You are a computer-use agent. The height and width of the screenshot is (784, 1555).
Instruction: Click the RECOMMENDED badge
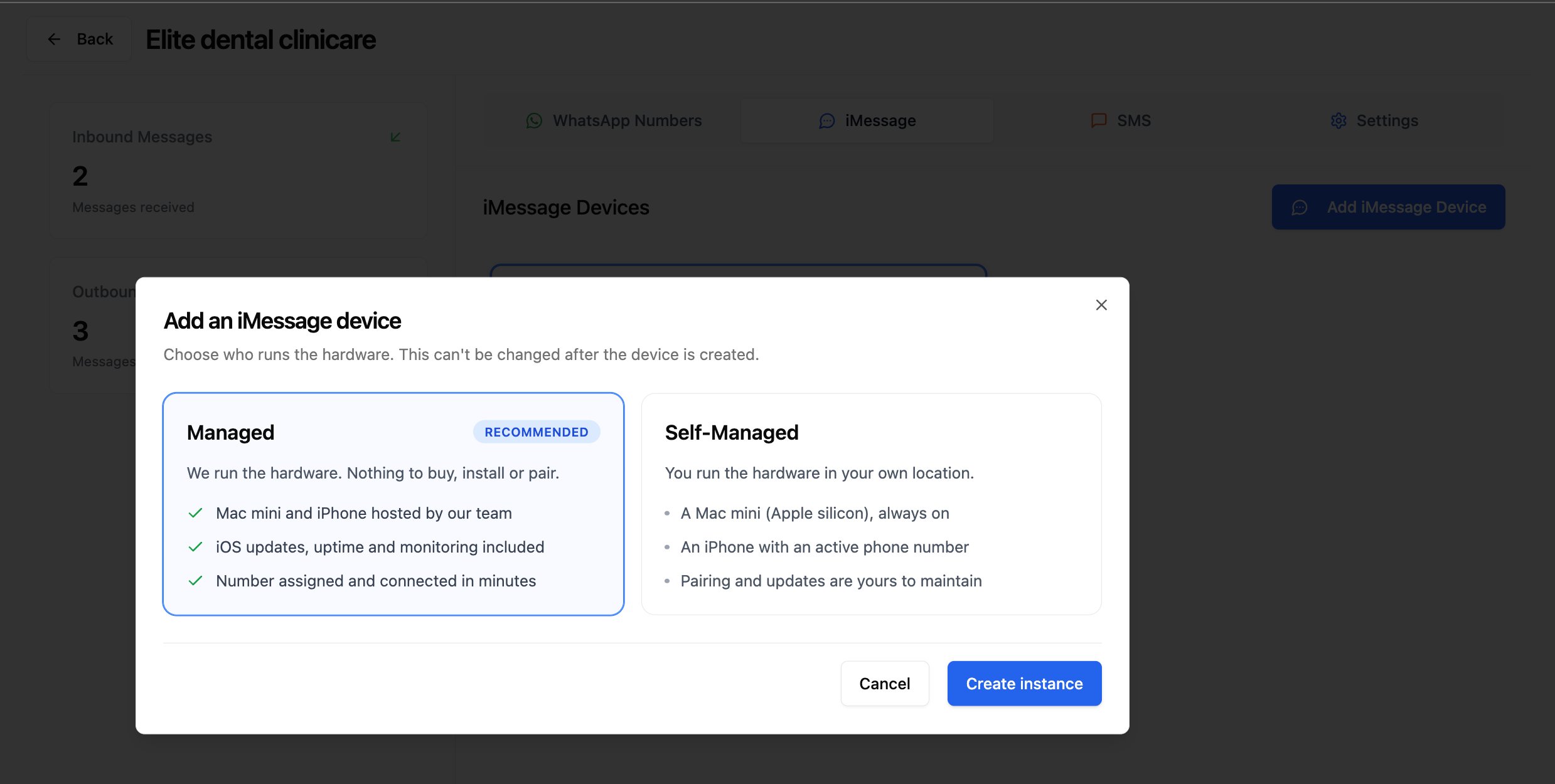(537, 432)
